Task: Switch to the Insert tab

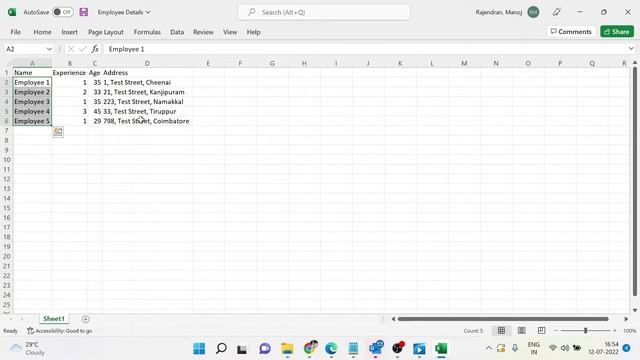Action: [69, 32]
